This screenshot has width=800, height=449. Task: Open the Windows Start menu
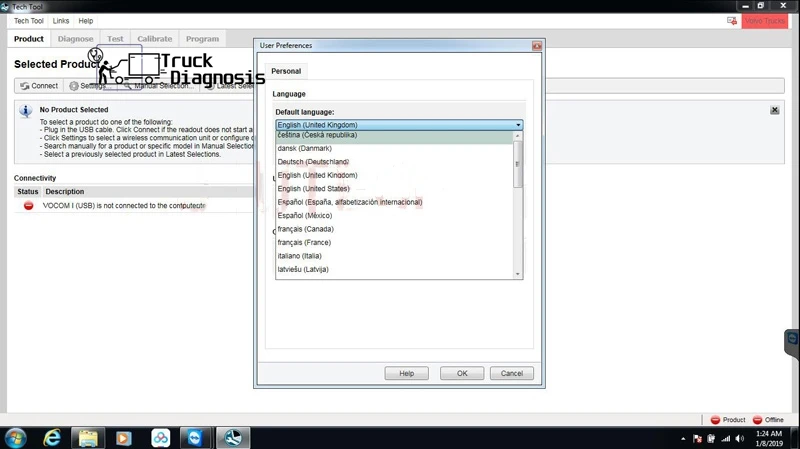click(x=15, y=438)
